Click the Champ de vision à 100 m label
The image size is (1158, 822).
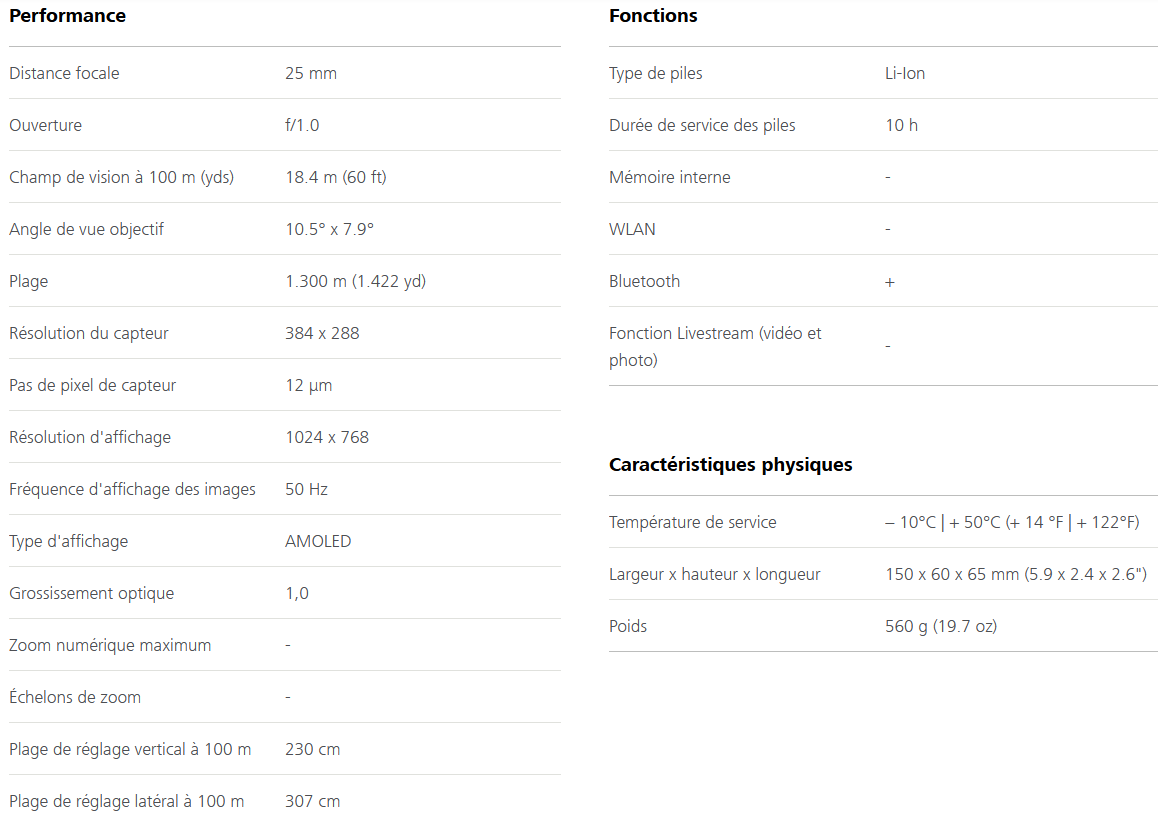coord(121,177)
